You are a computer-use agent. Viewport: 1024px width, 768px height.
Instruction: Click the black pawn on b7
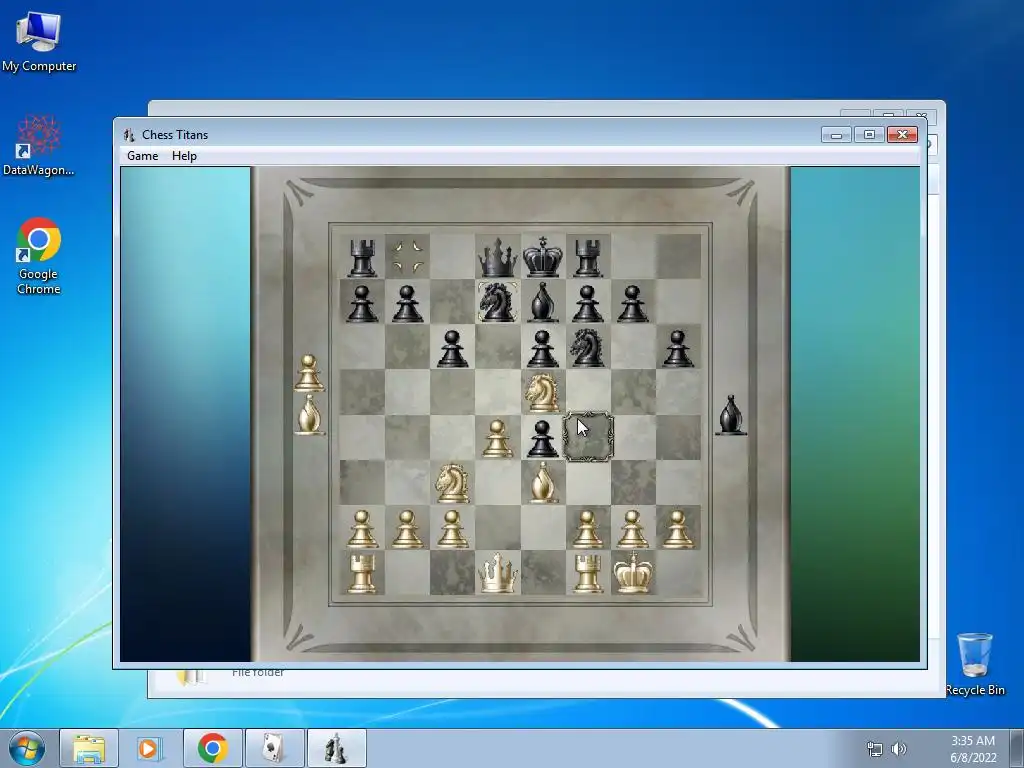(x=408, y=304)
